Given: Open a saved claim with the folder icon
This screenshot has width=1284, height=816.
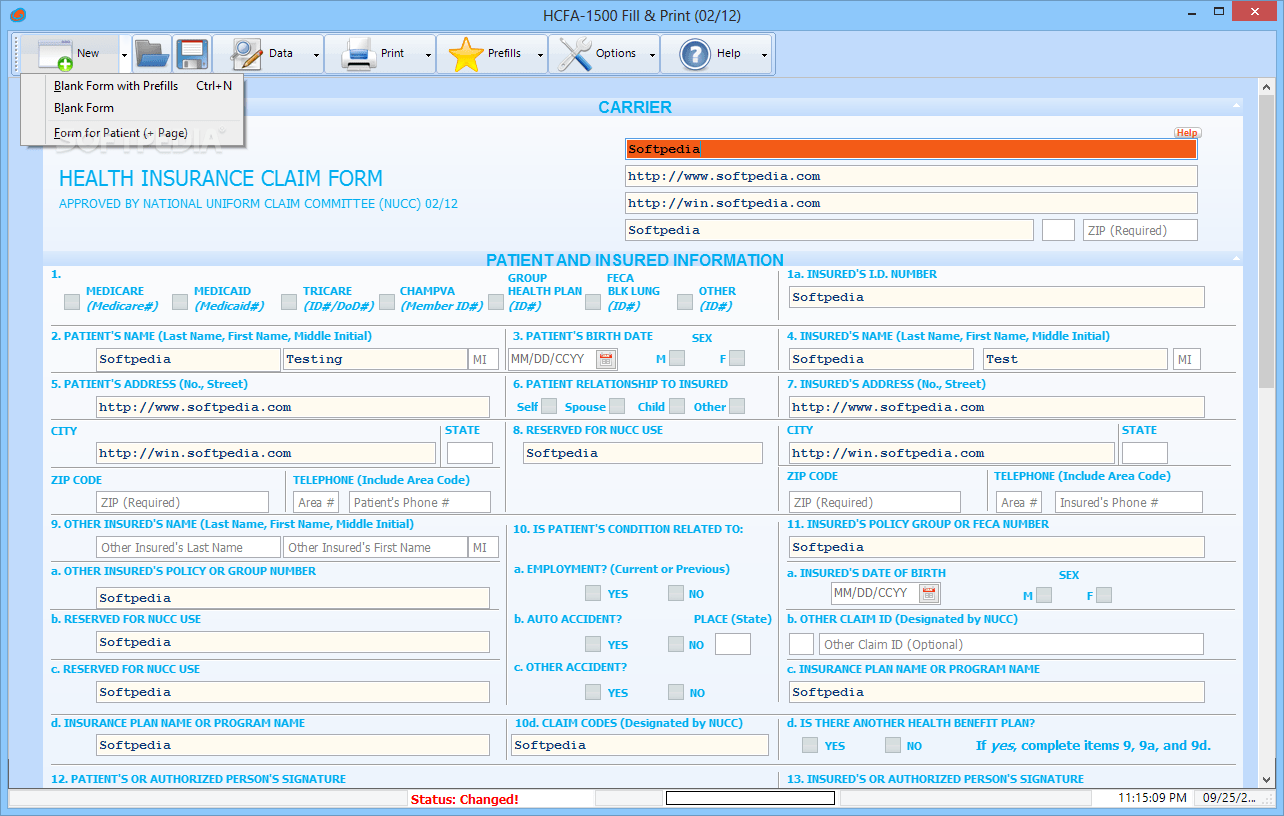Looking at the screenshot, I should click(x=152, y=53).
